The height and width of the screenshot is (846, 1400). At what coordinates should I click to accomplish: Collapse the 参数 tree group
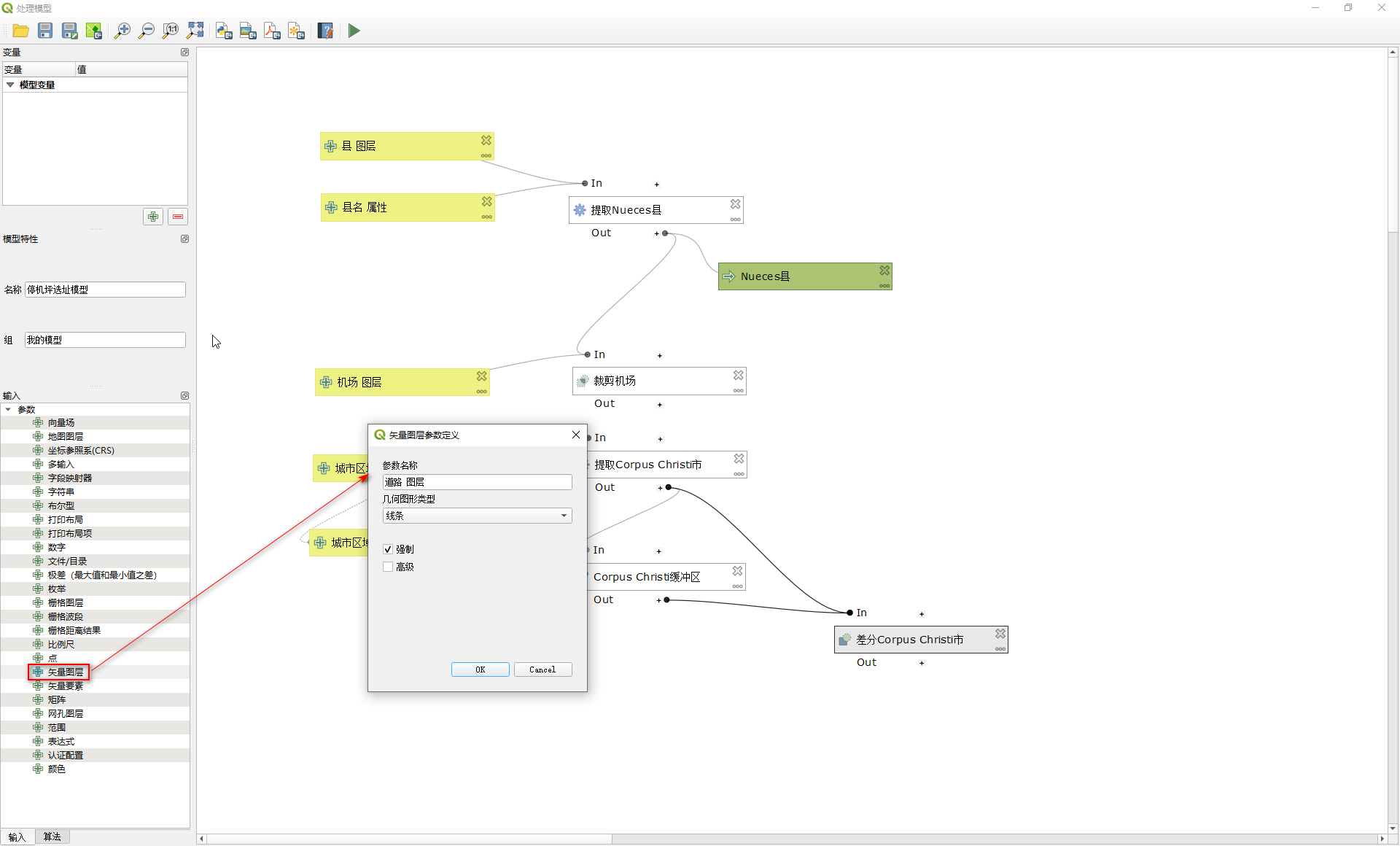click(x=8, y=409)
